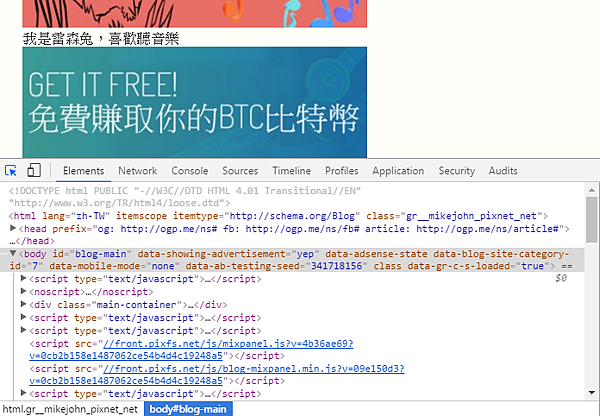Open the Audits tab
The width and height of the screenshot is (600, 416).
(x=503, y=171)
